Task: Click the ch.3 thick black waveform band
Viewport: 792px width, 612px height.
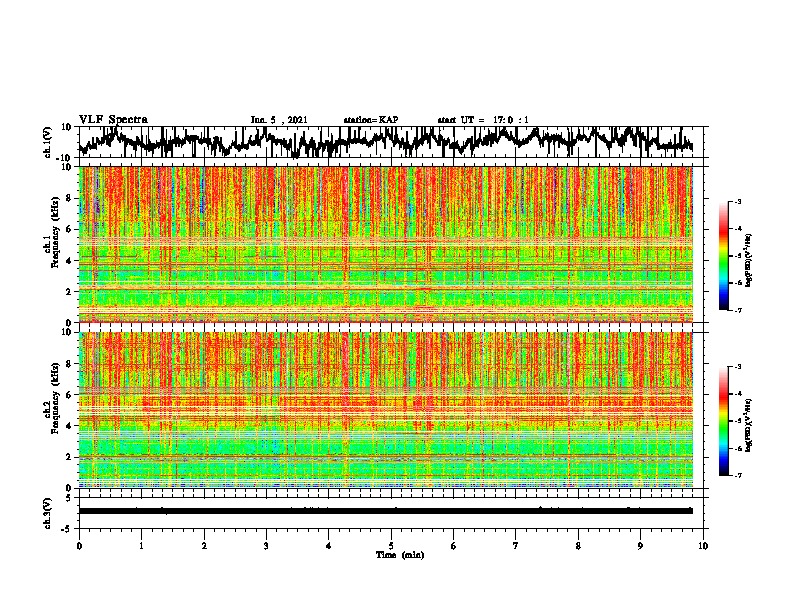Action: click(386, 511)
